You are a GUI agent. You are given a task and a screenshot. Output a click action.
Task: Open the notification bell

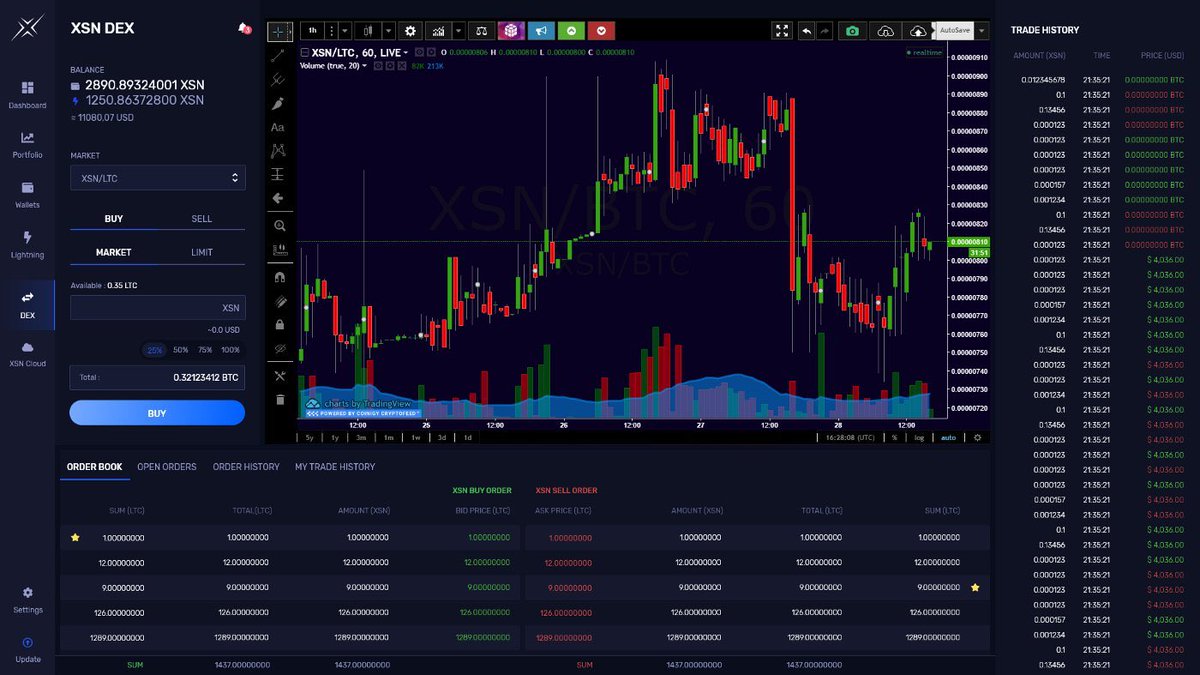pyautogui.click(x=244, y=28)
